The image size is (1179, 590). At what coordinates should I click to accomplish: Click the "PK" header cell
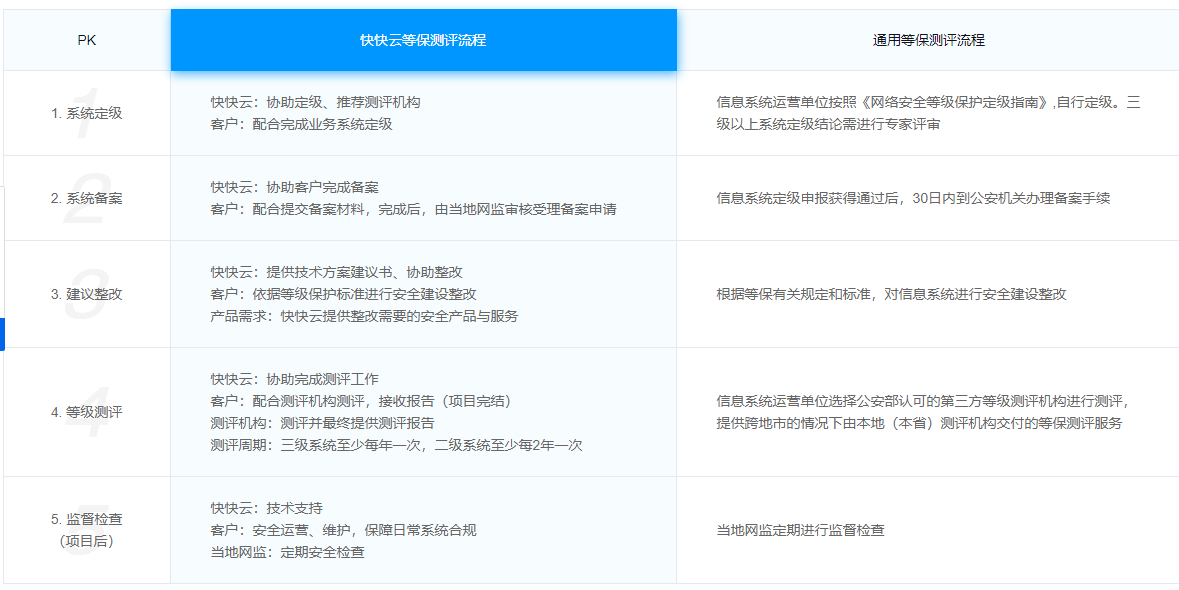(87, 41)
